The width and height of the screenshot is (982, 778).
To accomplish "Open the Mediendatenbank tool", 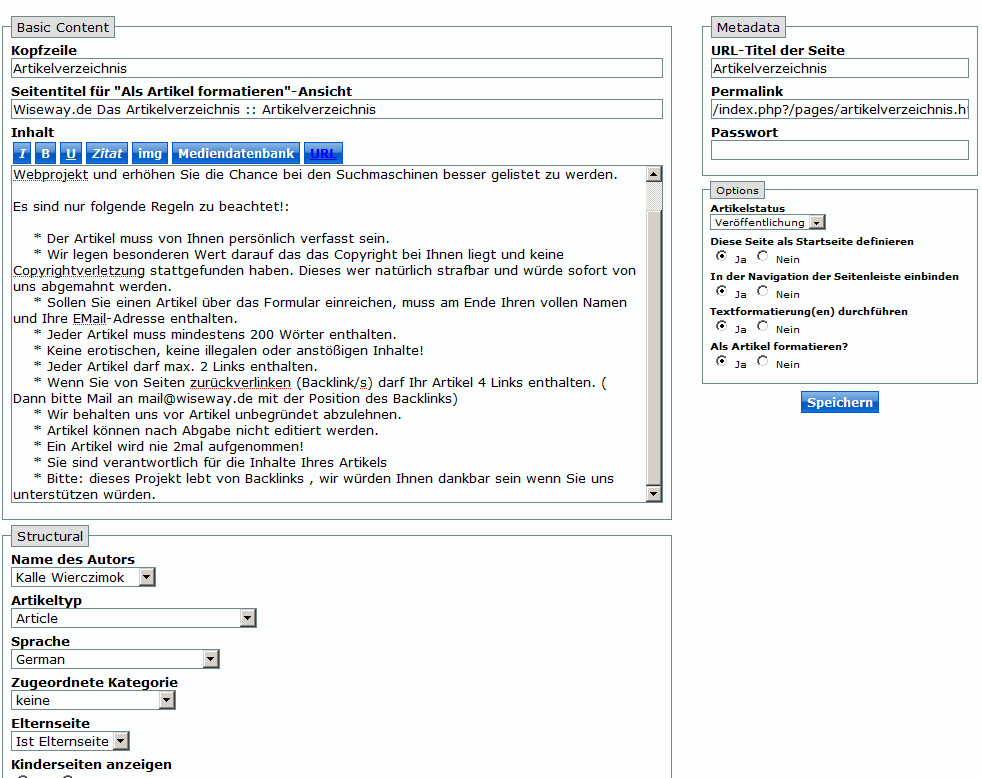I will 235,153.
